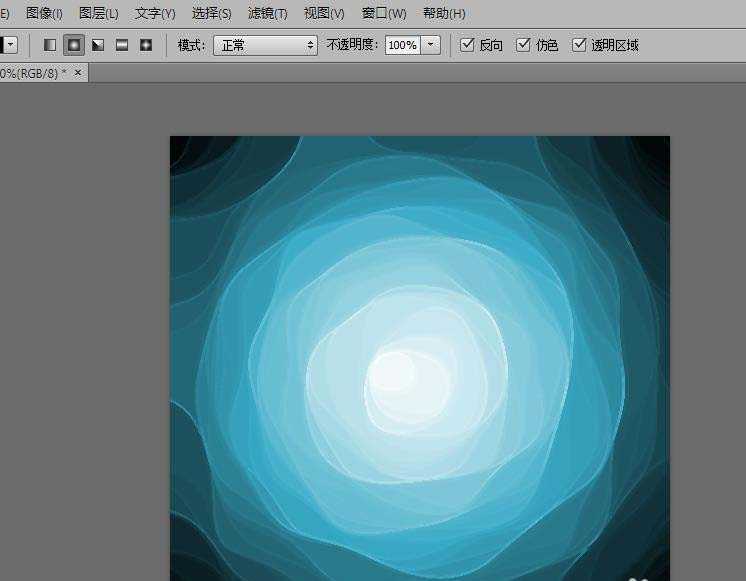Select the linear gradient icon
This screenshot has height=581, width=746.
coord(50,45)
